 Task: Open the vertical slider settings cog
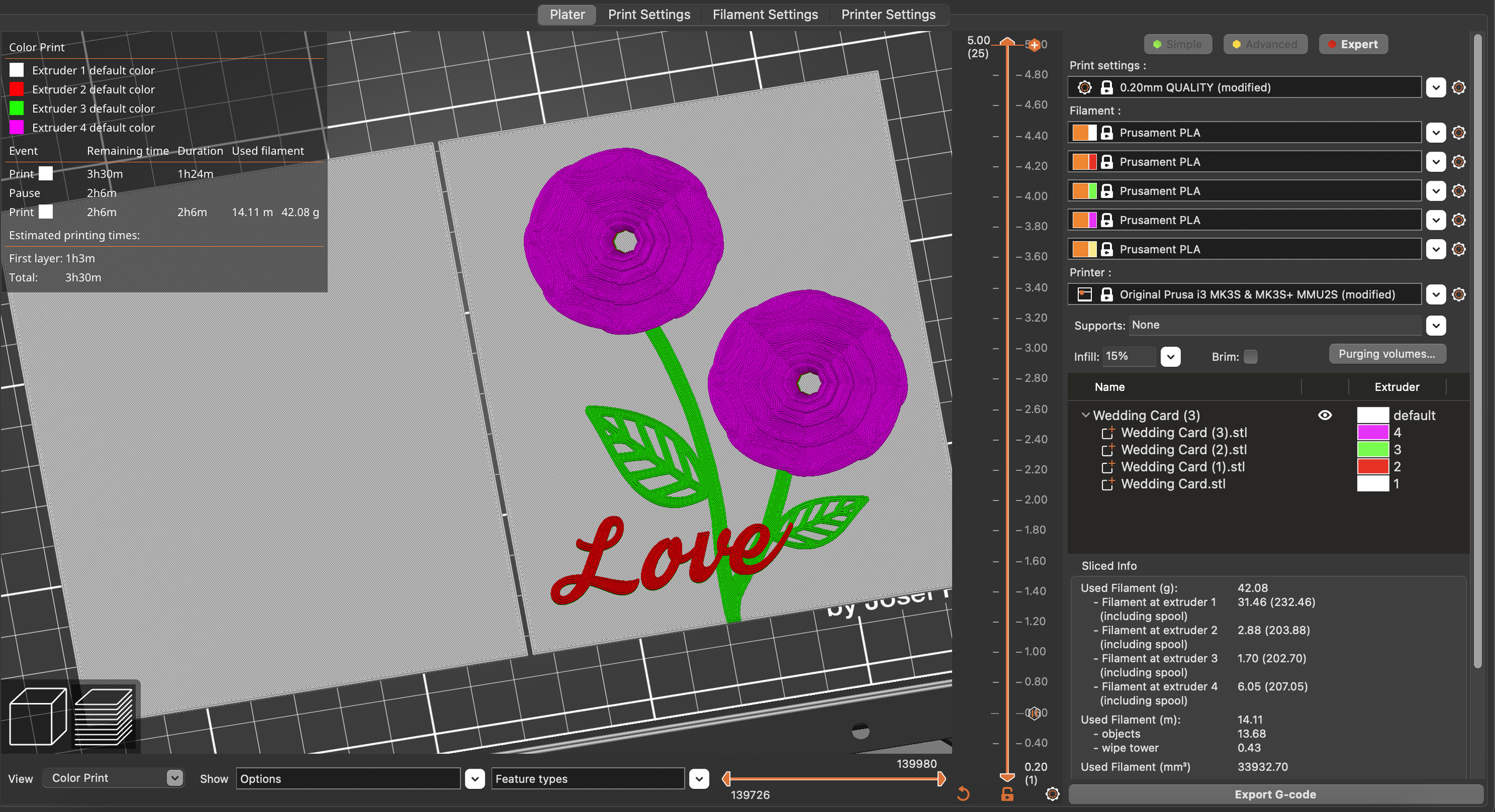[x=1052, y=794]
